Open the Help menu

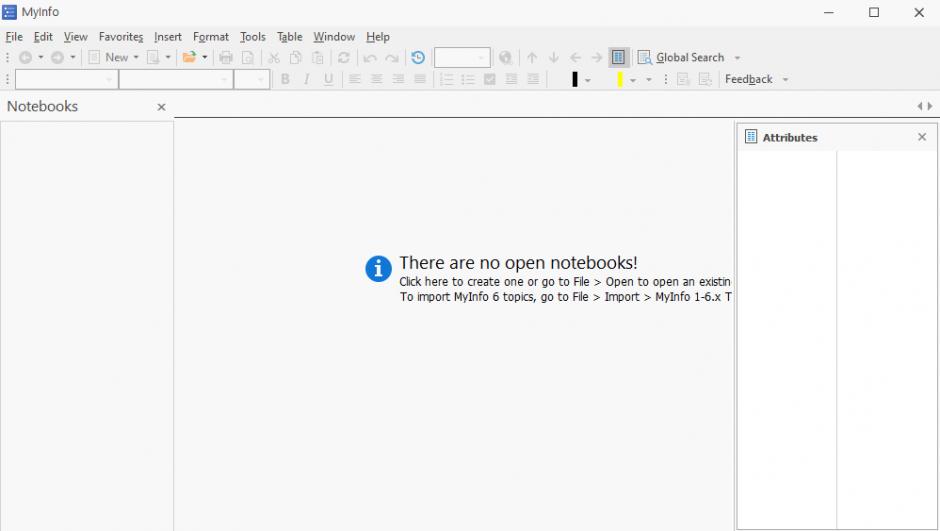(378, 37)
